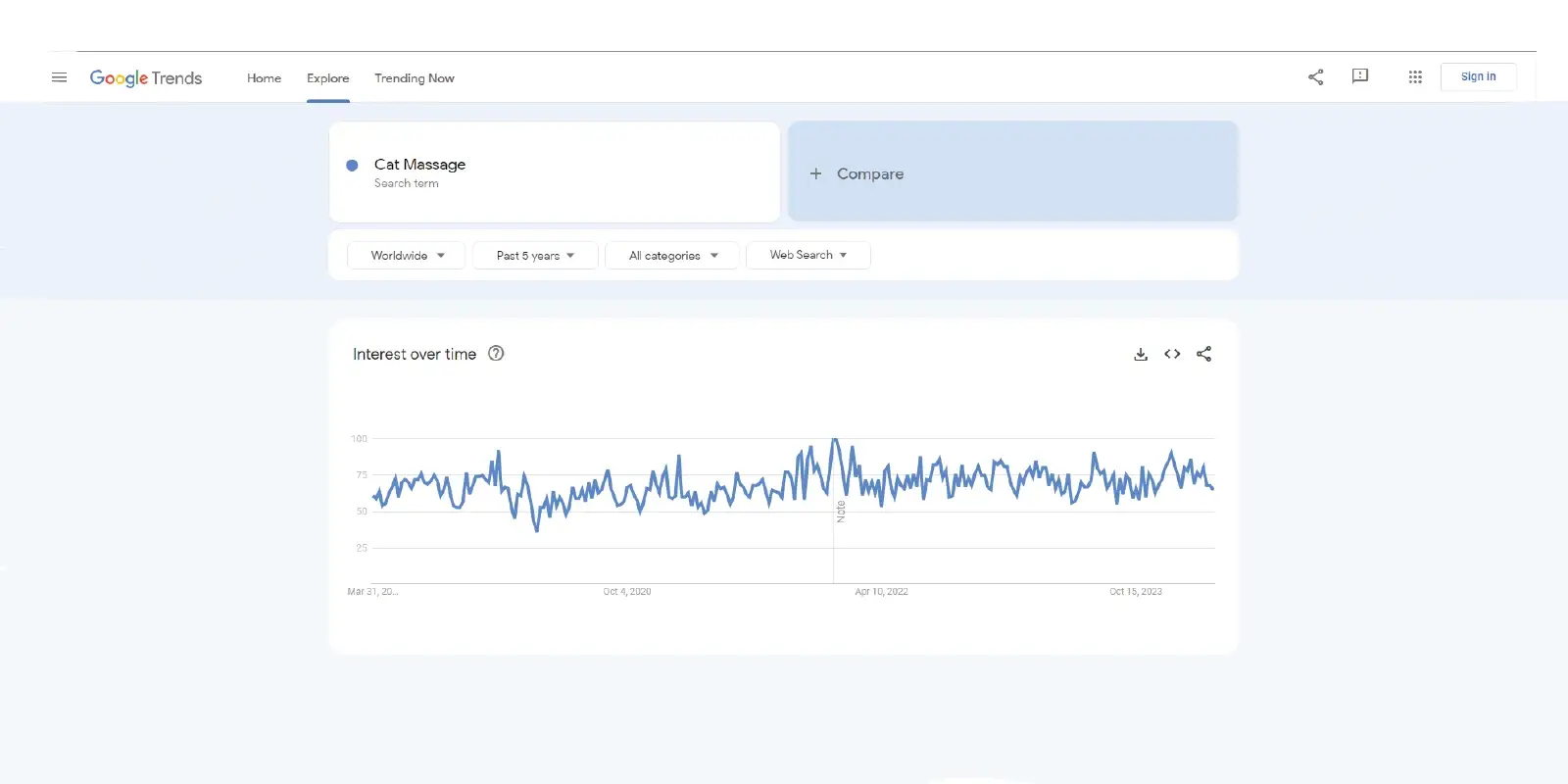Click the Interest over time help icon

point(496,354)
